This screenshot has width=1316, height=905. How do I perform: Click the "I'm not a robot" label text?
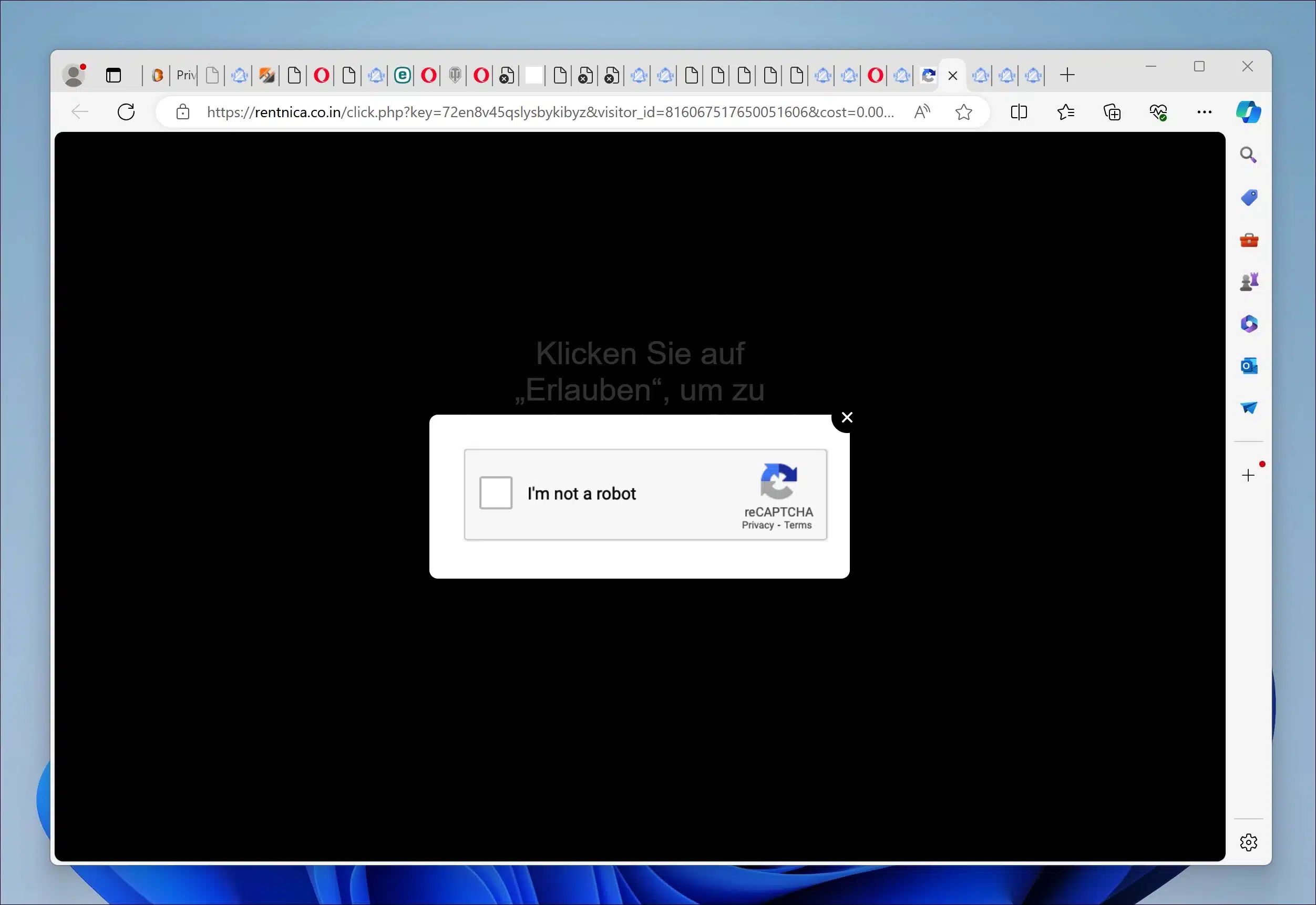(x=582, y=493)
